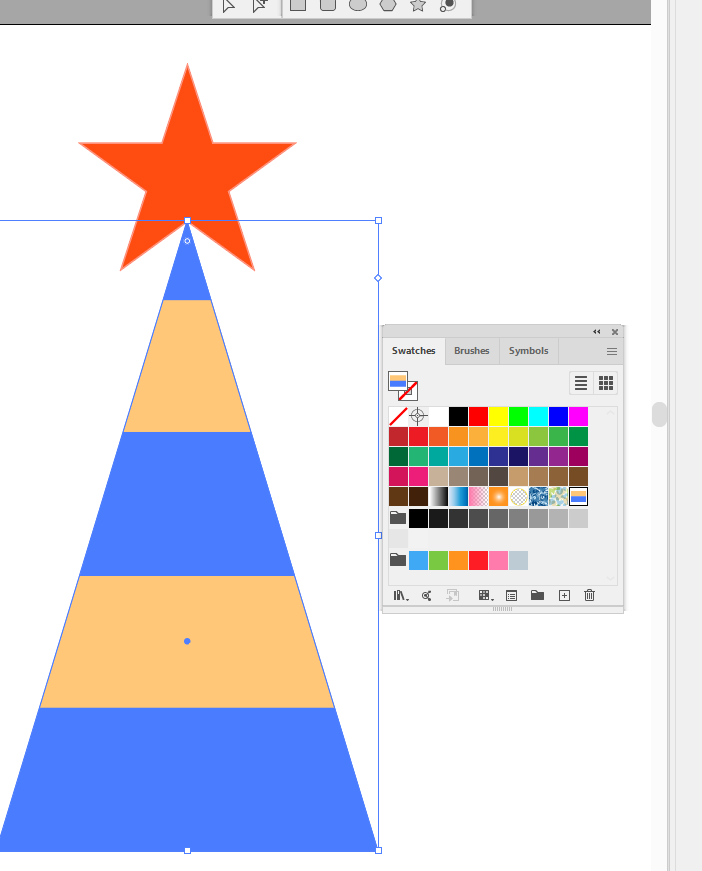The width and height of the screenshot is (702, 871).
Task: Click the bounding box top-right corner handle
Action: tap(378, 221)
